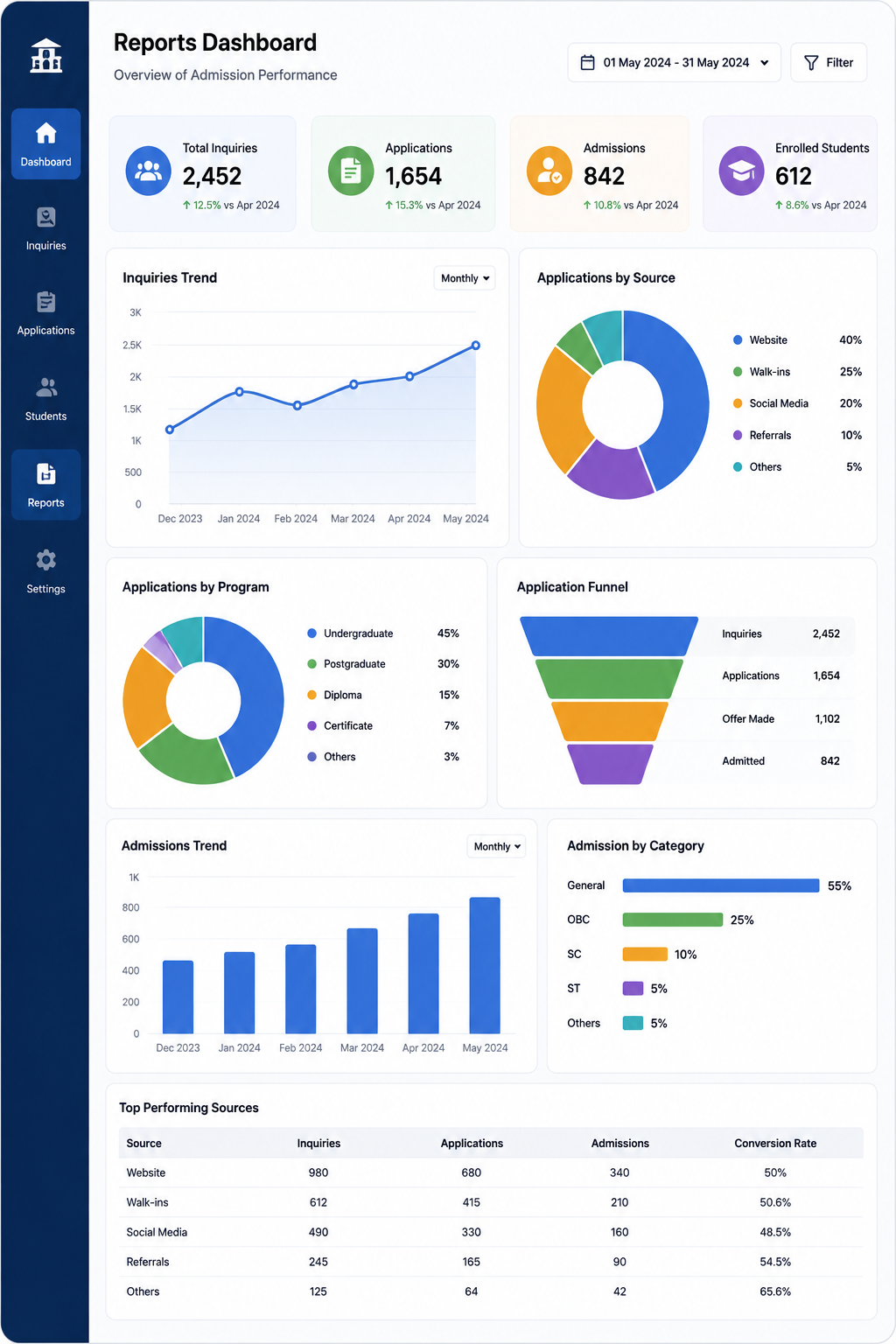Click the green Applications funnel segment
This screenshot has width=896, height=1344.
(609, 679)
